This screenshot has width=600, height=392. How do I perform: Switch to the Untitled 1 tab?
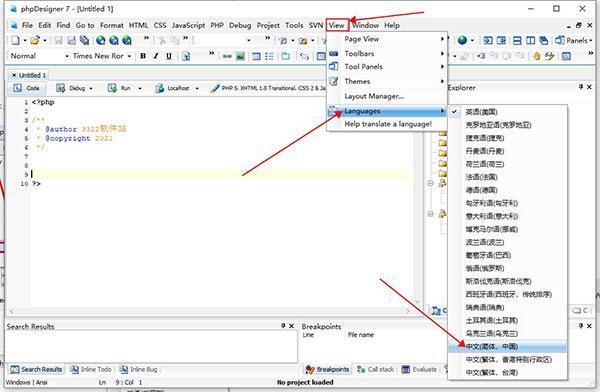click(28, 75)
